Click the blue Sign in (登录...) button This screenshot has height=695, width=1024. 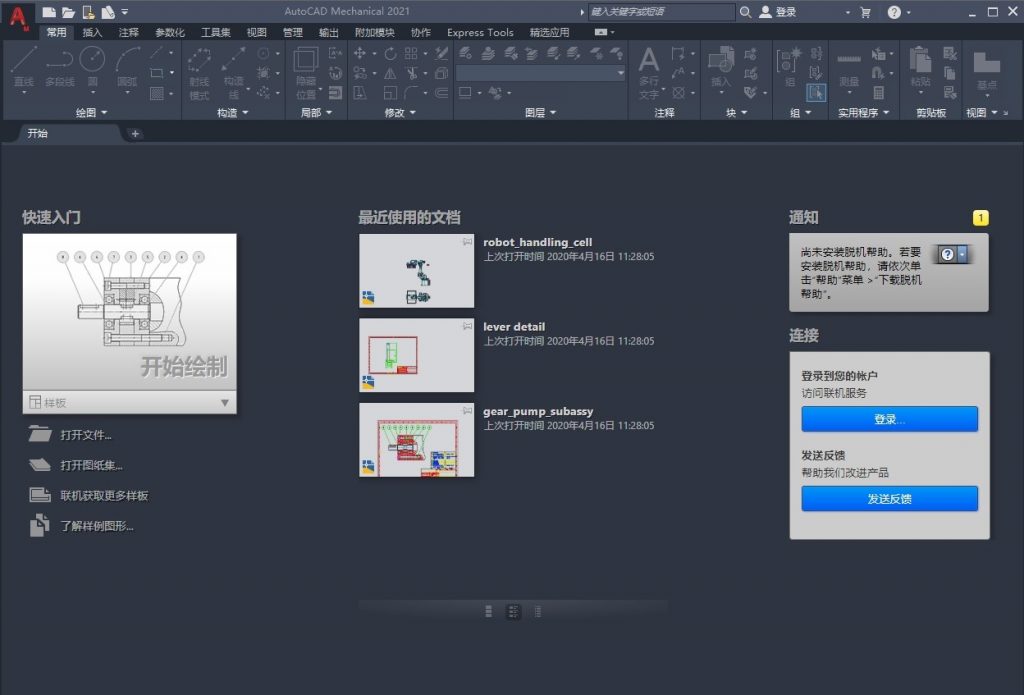point(889,419)
